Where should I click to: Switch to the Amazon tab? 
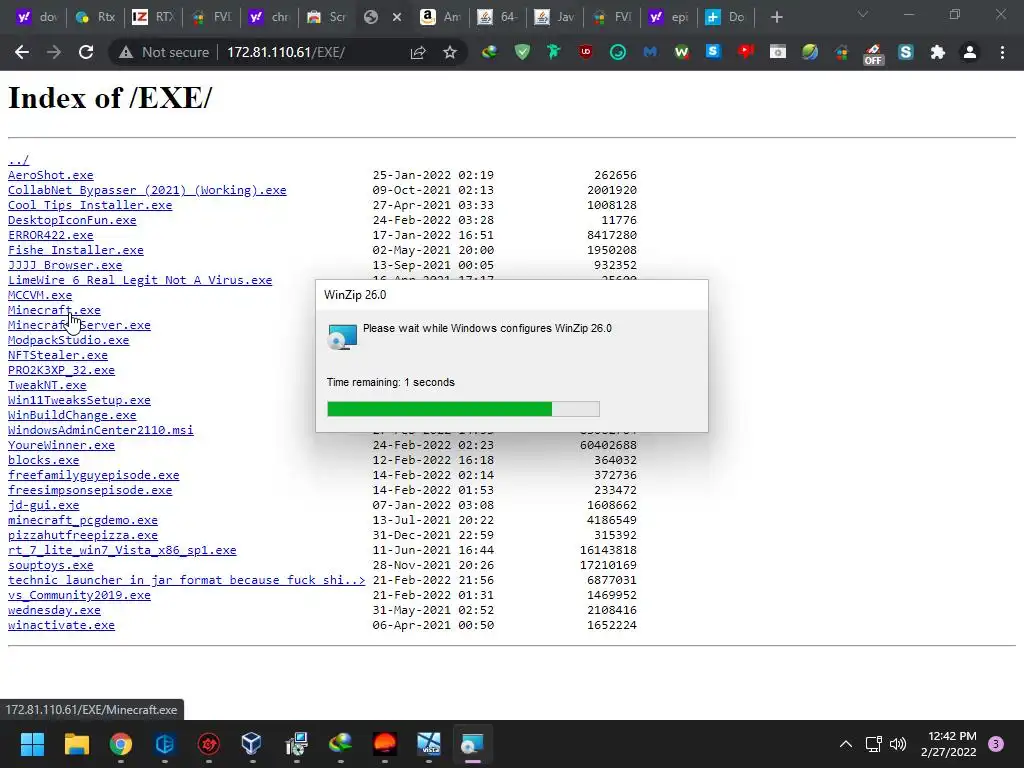[x=440, y=18]
